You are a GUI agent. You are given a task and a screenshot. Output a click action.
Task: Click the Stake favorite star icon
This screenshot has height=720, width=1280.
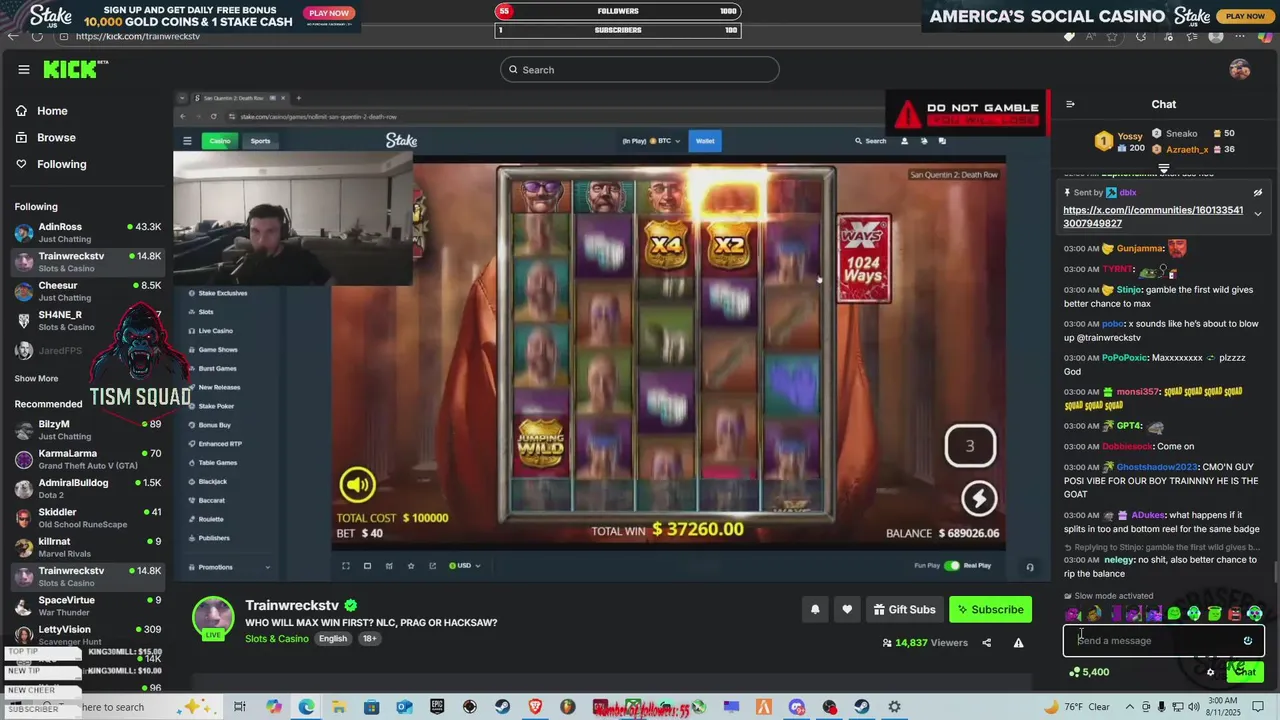411,566
